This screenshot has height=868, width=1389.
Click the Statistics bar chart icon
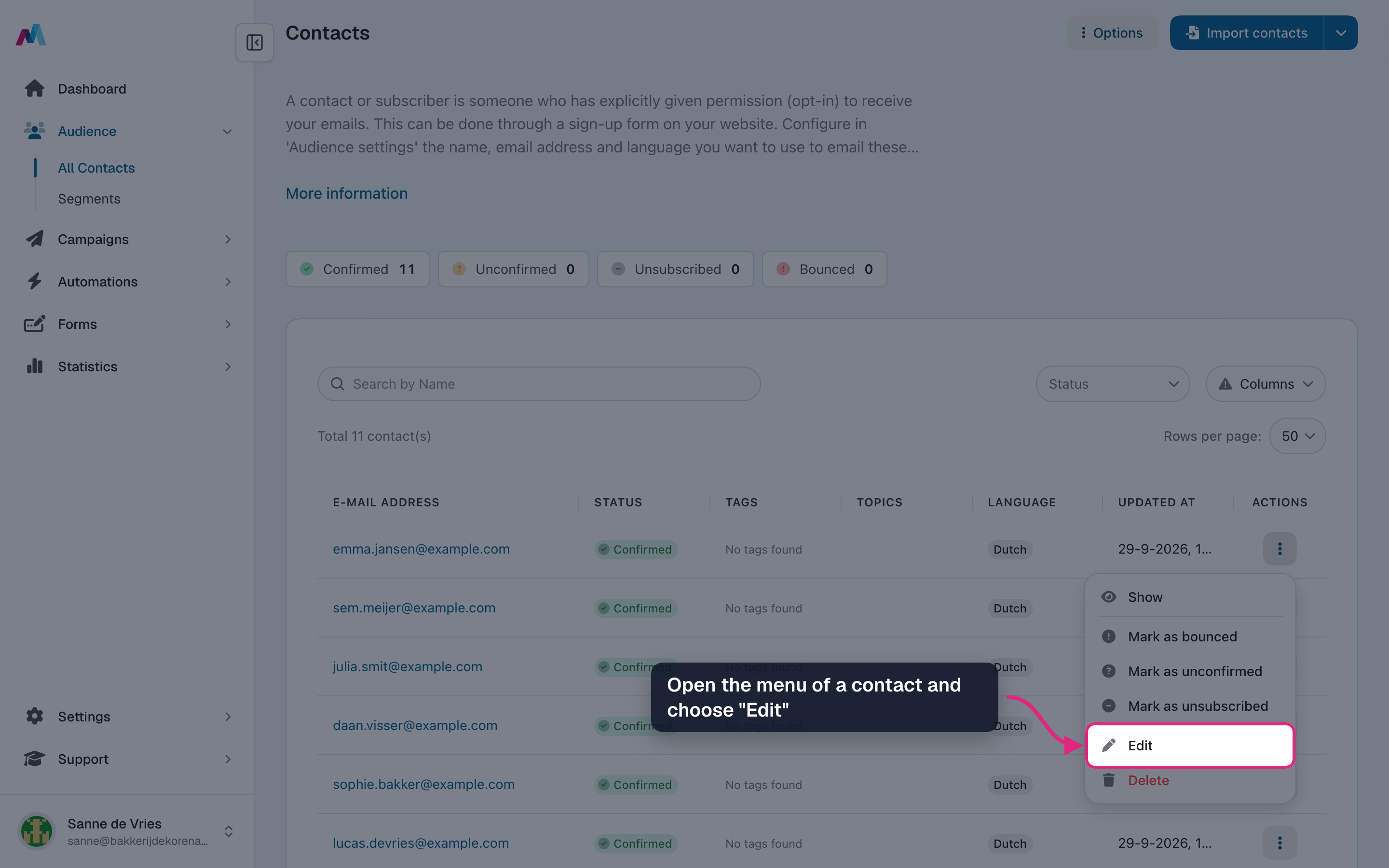tap(34, 366)
